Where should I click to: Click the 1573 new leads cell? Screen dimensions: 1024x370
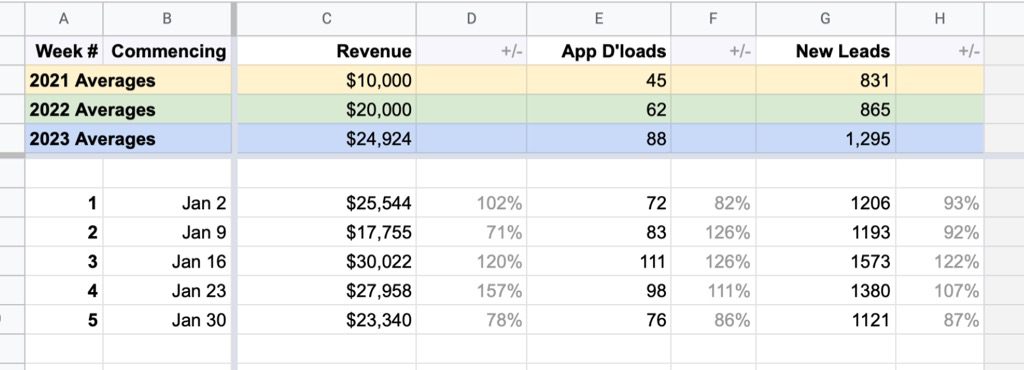coord(826,261)
